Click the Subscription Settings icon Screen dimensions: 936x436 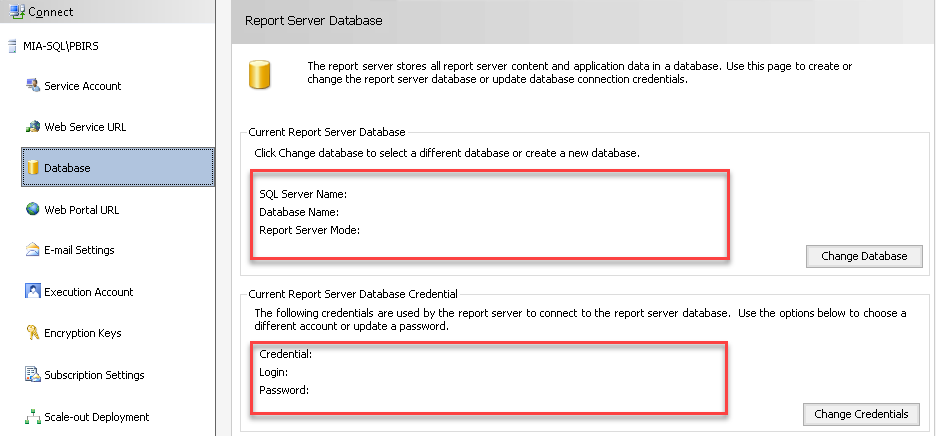pos(33,375)
